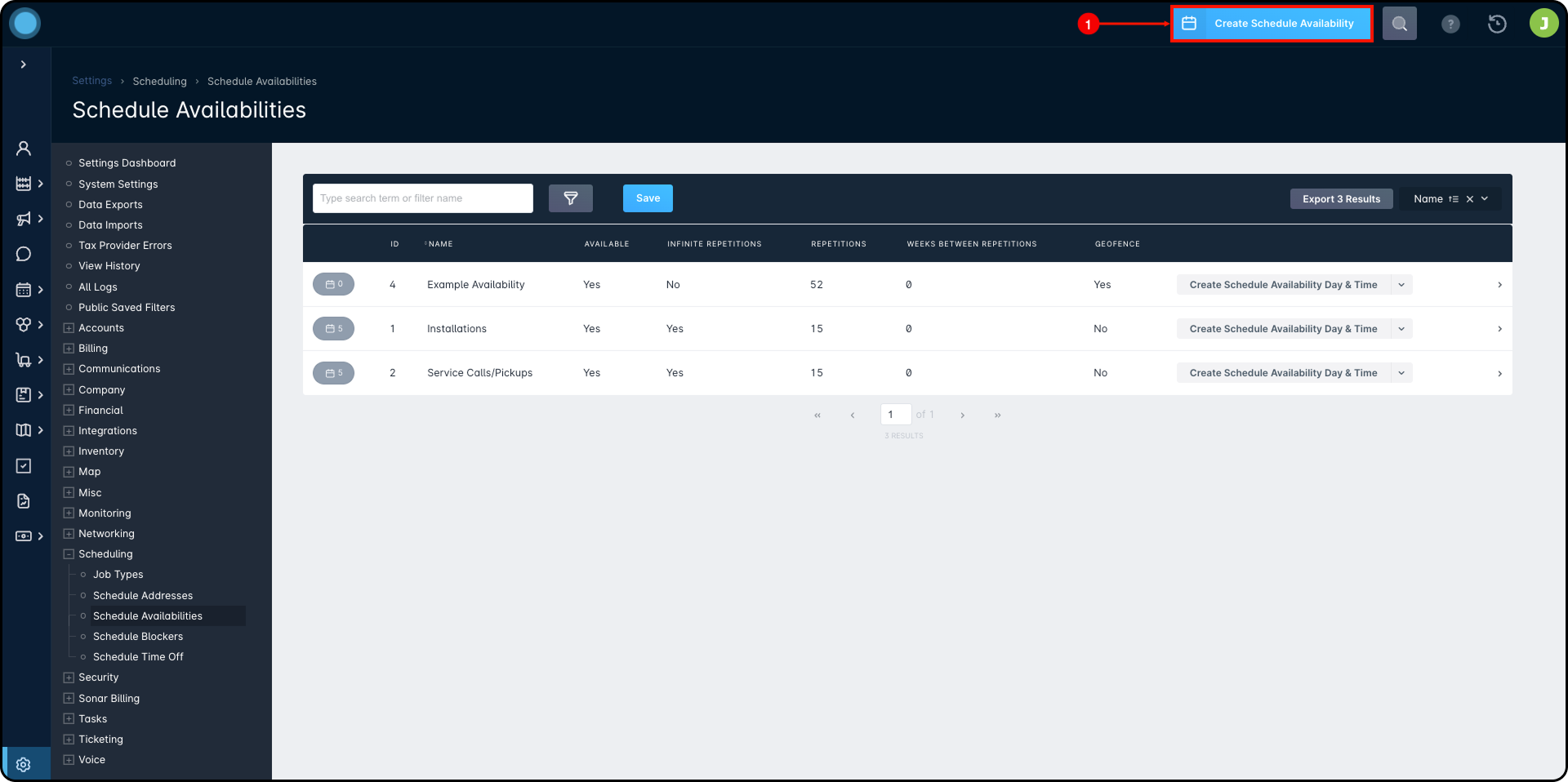Clear the Name sort with X
Screen dimensions: 1568x782
pyautogui.click(x=1469, y=199)
